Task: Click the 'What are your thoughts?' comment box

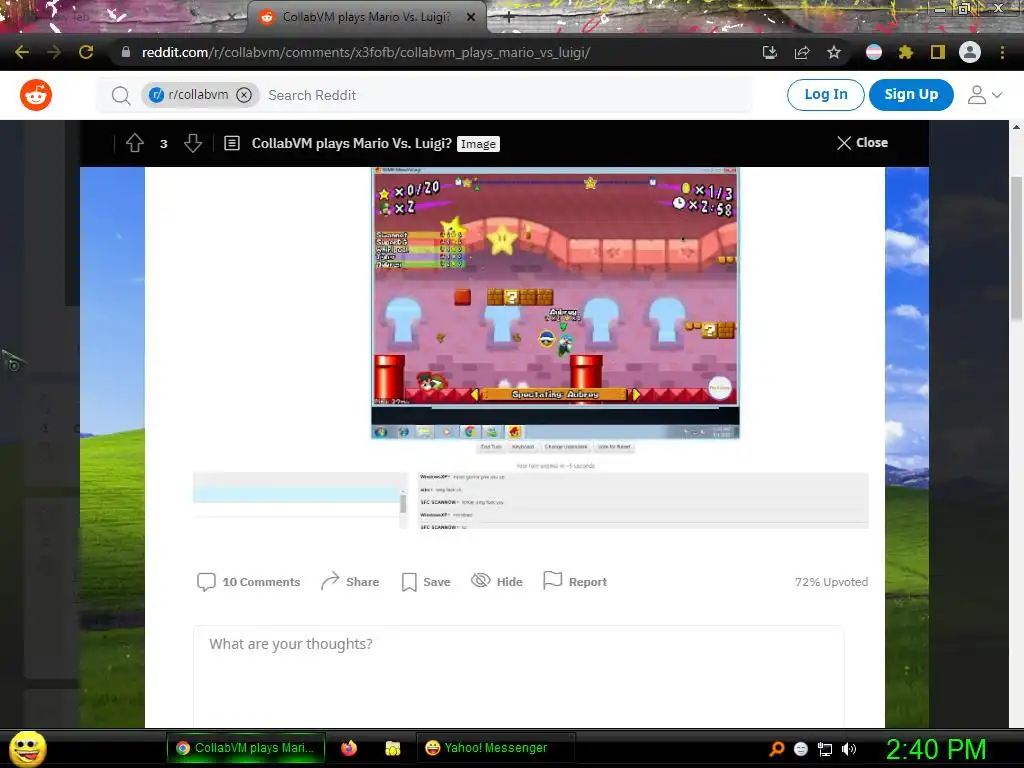Action: pyautogui.click(x=519, y=676)
